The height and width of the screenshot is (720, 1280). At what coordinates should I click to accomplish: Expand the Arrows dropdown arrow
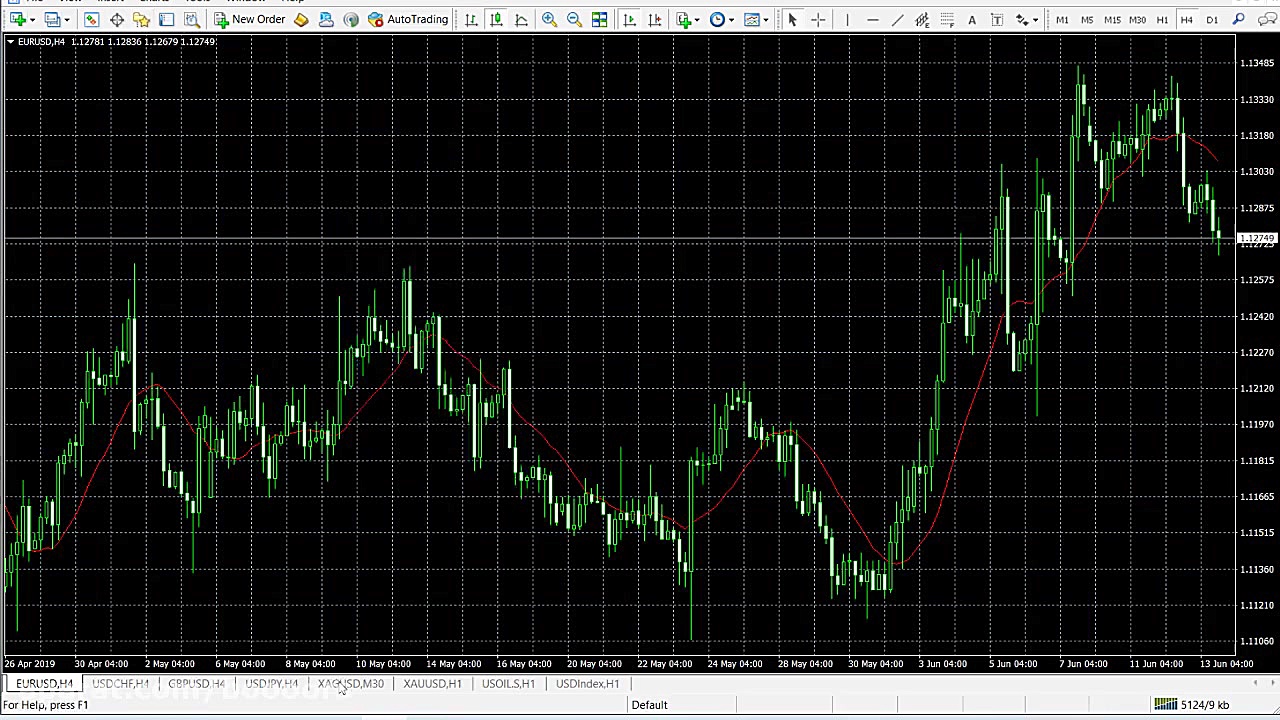(1036, 19)
